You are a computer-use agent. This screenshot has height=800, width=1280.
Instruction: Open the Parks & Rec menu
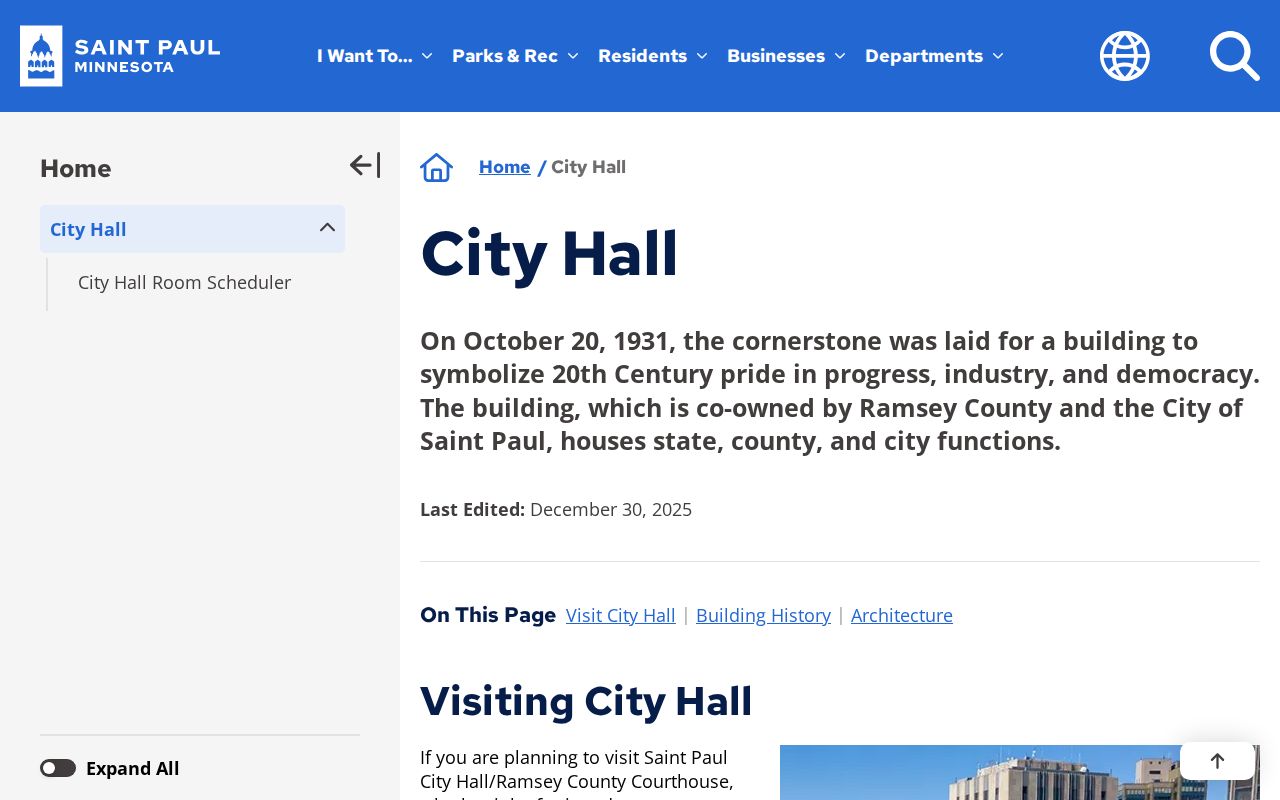(515, 56)
